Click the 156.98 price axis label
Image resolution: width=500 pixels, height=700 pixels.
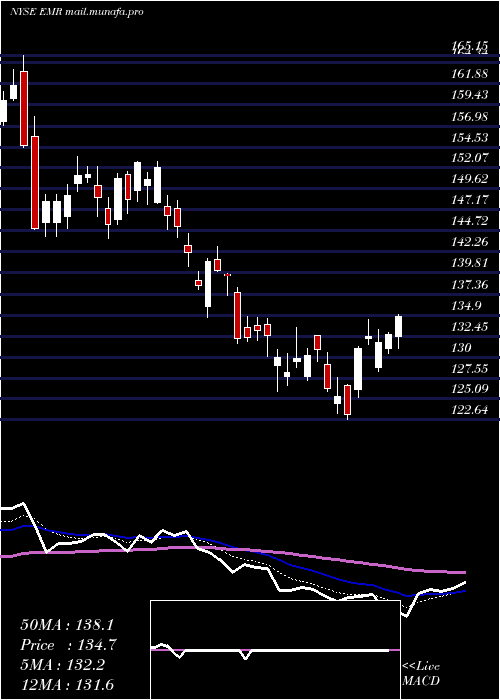[x=469, y=117]
